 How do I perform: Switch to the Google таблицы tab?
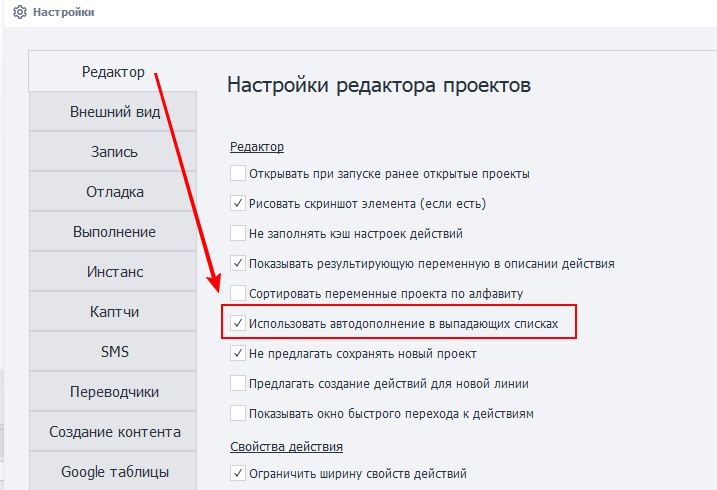coord(113,471)
